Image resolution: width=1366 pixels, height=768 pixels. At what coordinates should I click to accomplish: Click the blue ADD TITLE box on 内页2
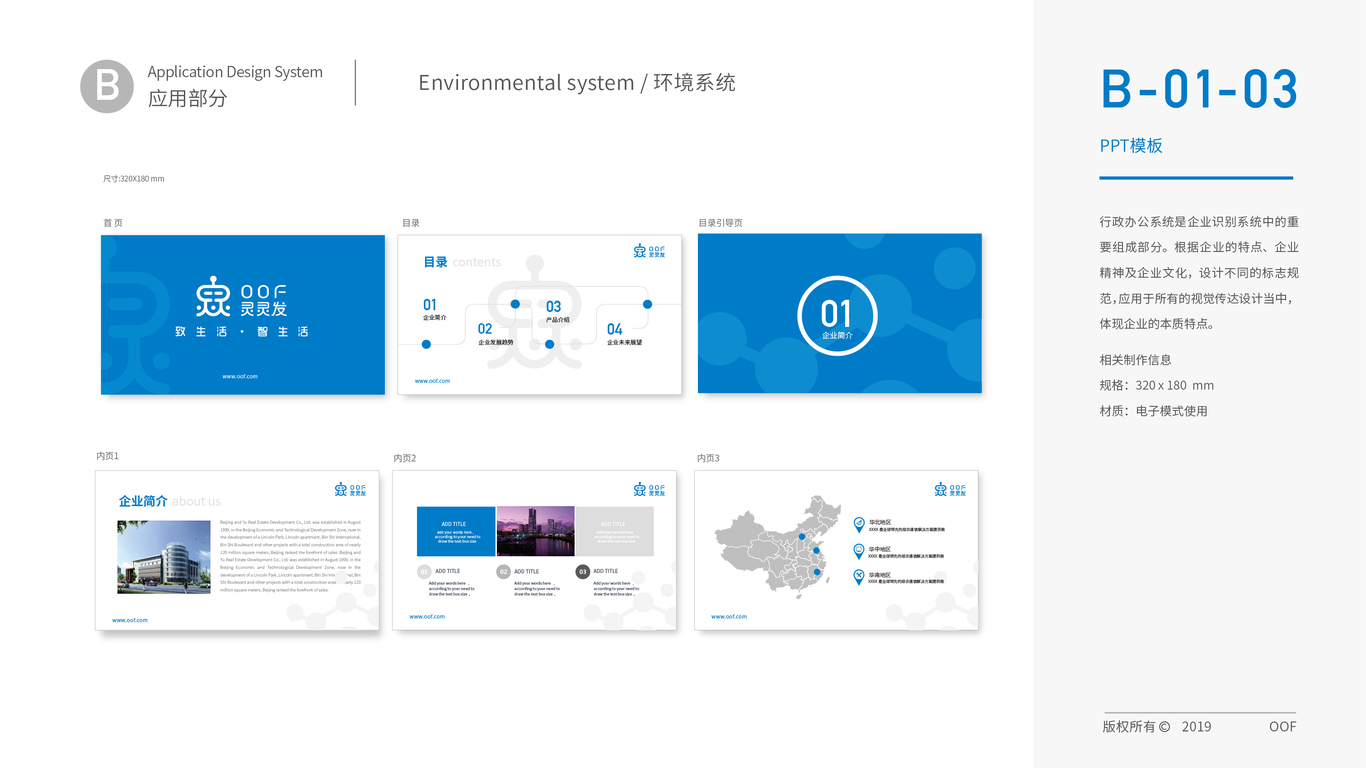(456, 531)
